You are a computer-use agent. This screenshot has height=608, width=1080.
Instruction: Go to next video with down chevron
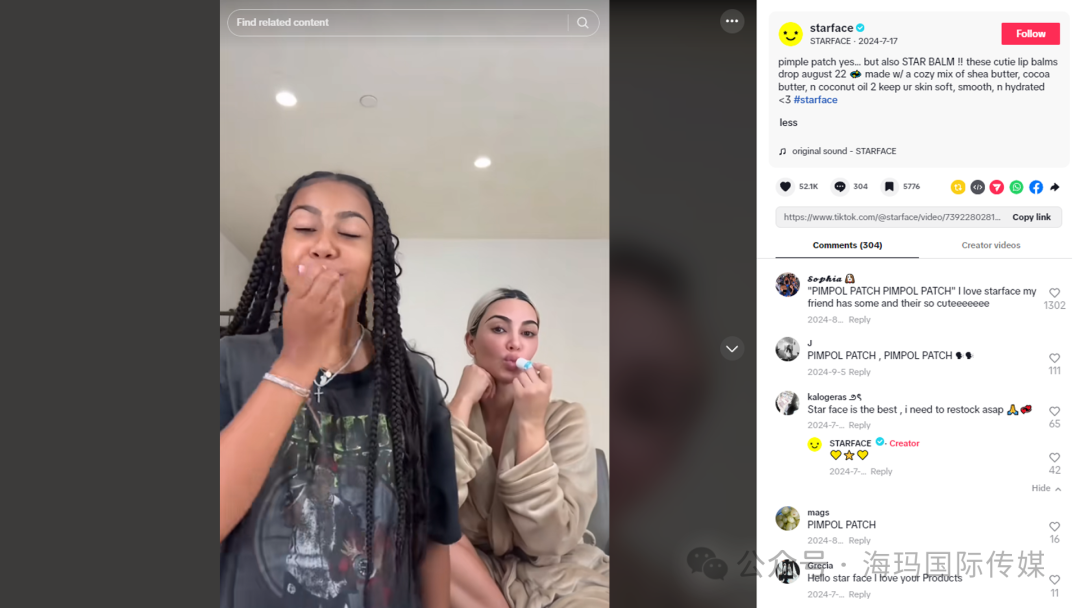(731, 349)
